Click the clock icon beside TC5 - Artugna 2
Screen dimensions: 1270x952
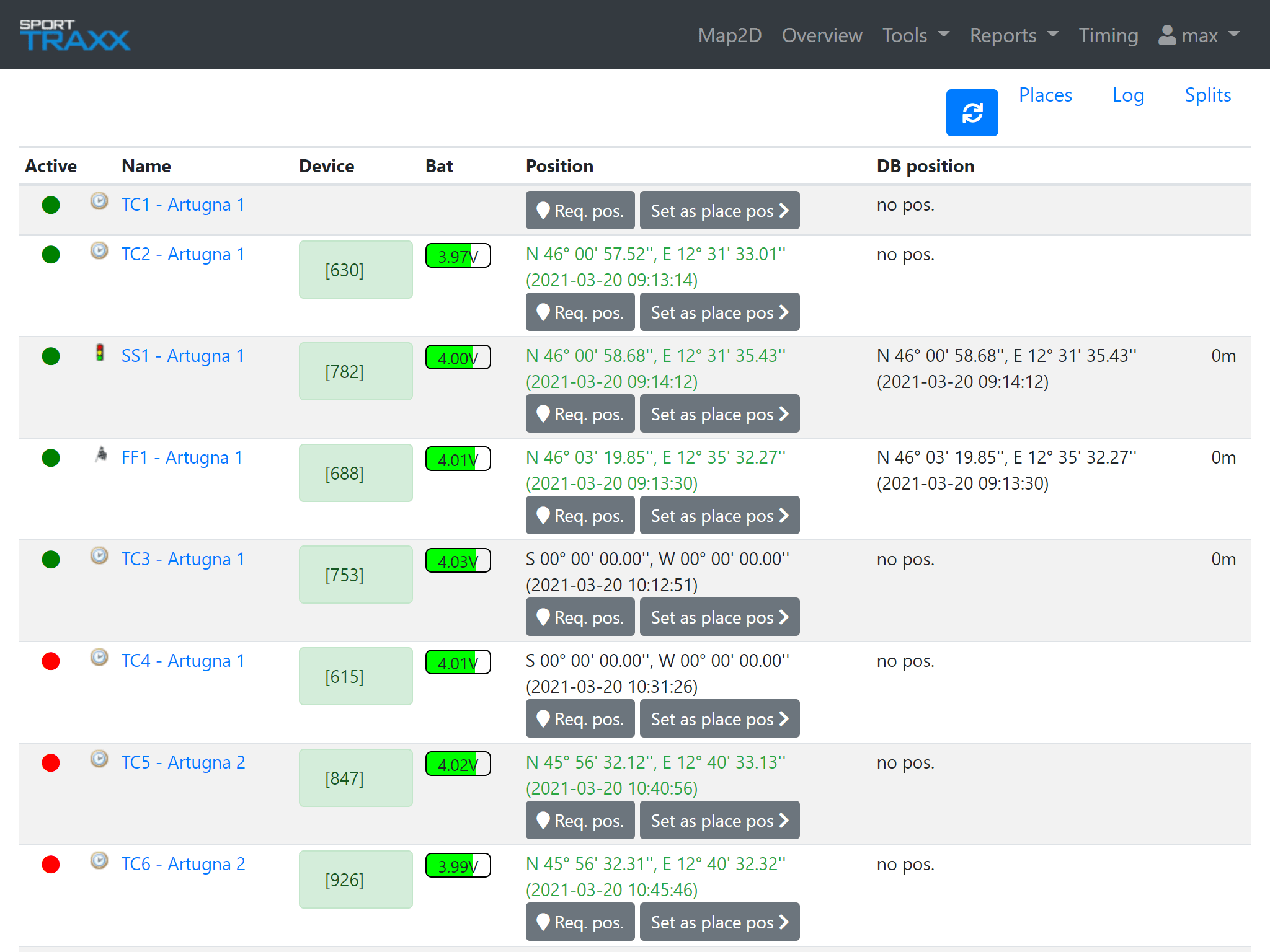(x=99, y=759)
